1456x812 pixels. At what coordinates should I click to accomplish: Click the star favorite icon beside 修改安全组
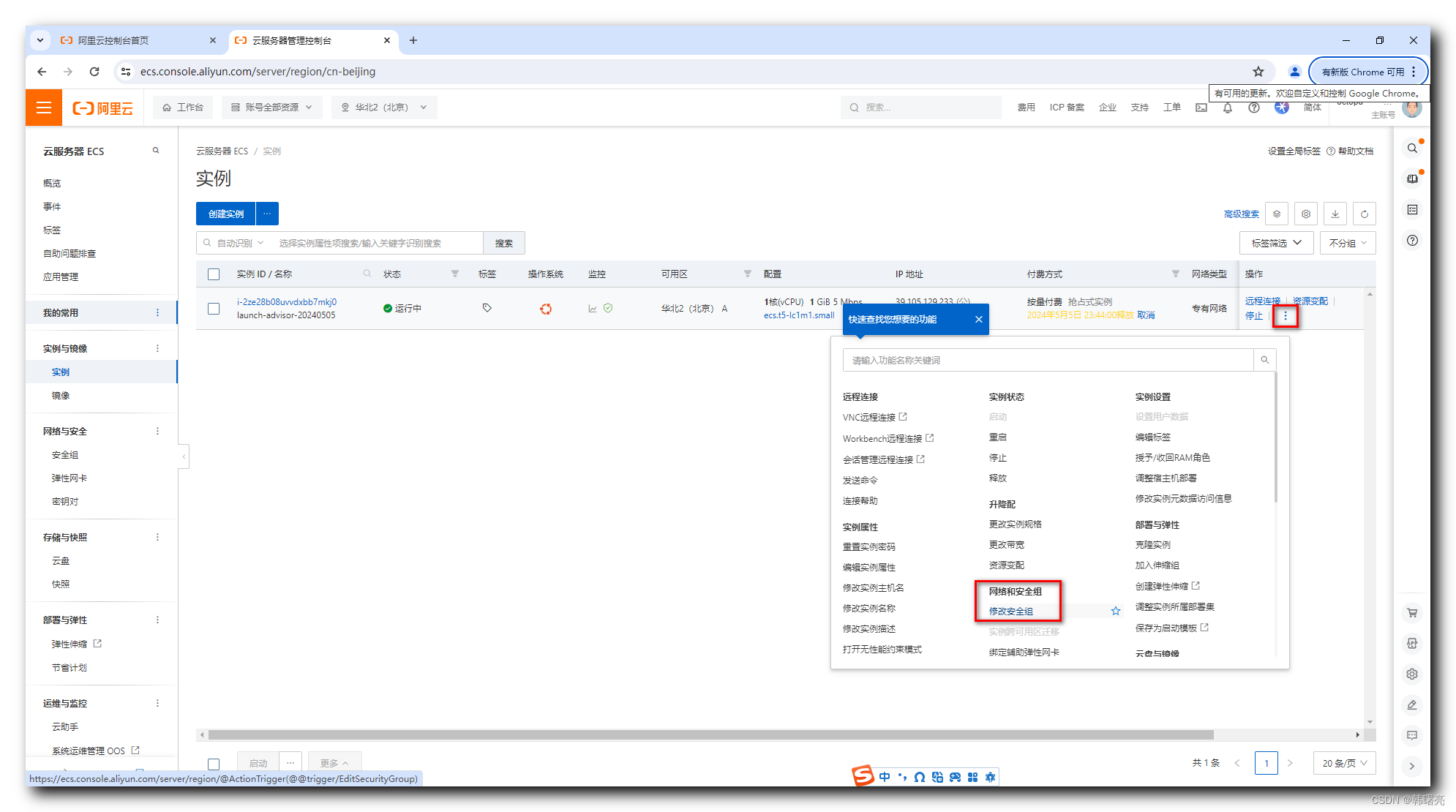(x=1115, y=611)
